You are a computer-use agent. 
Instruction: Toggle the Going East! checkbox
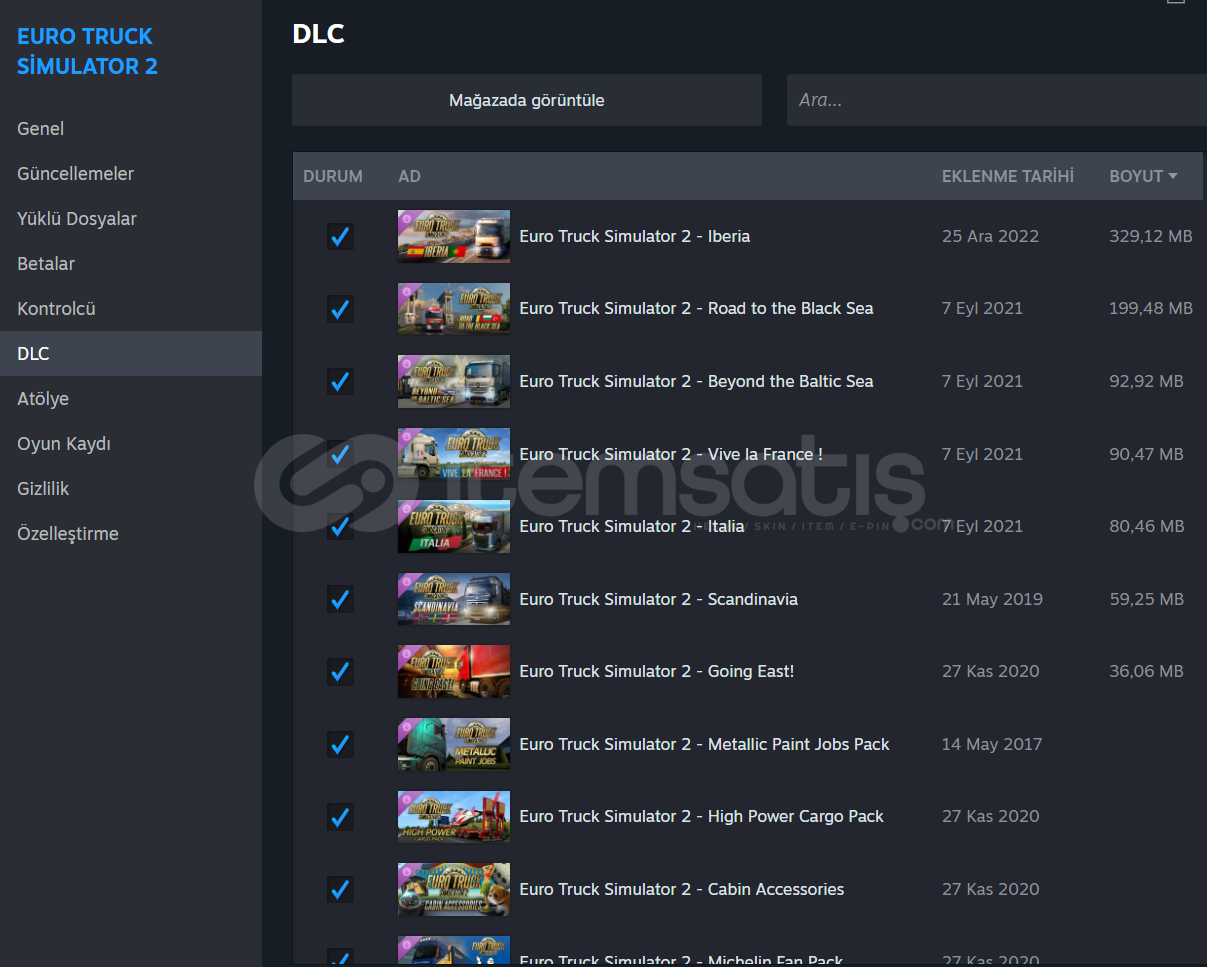coord(340,672)
